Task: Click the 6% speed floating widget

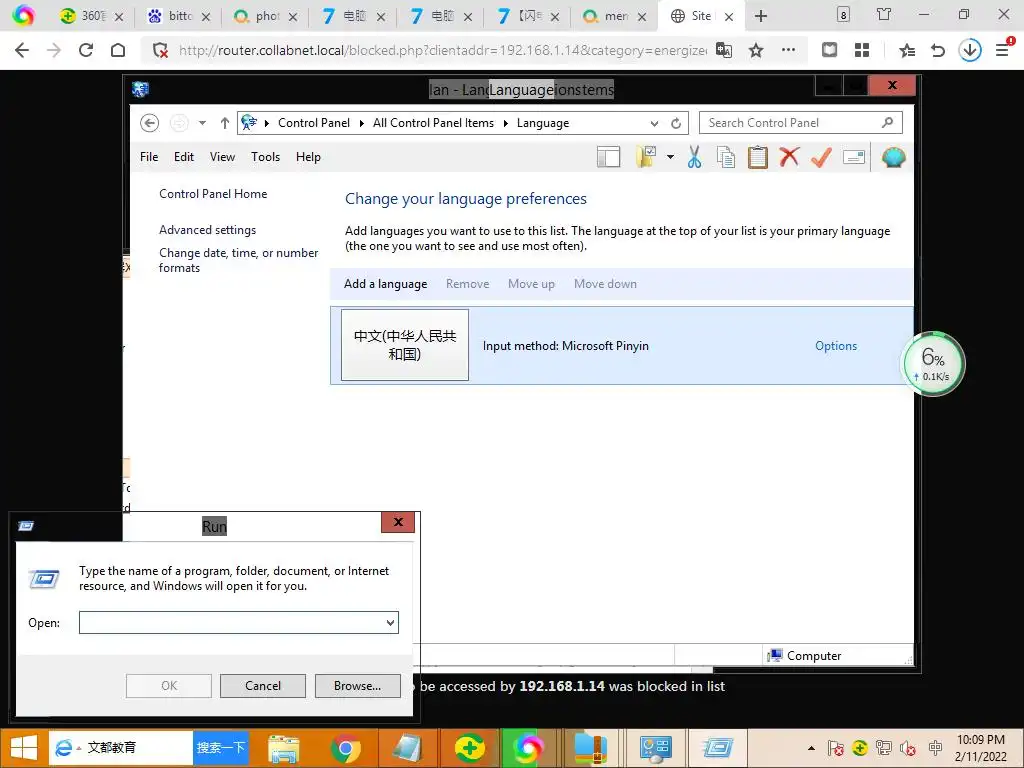Action: point(933,364)
